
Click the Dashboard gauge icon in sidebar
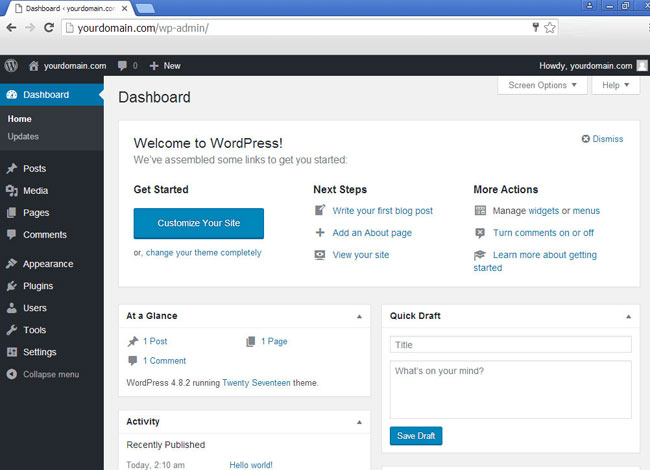tap(12, 94)
